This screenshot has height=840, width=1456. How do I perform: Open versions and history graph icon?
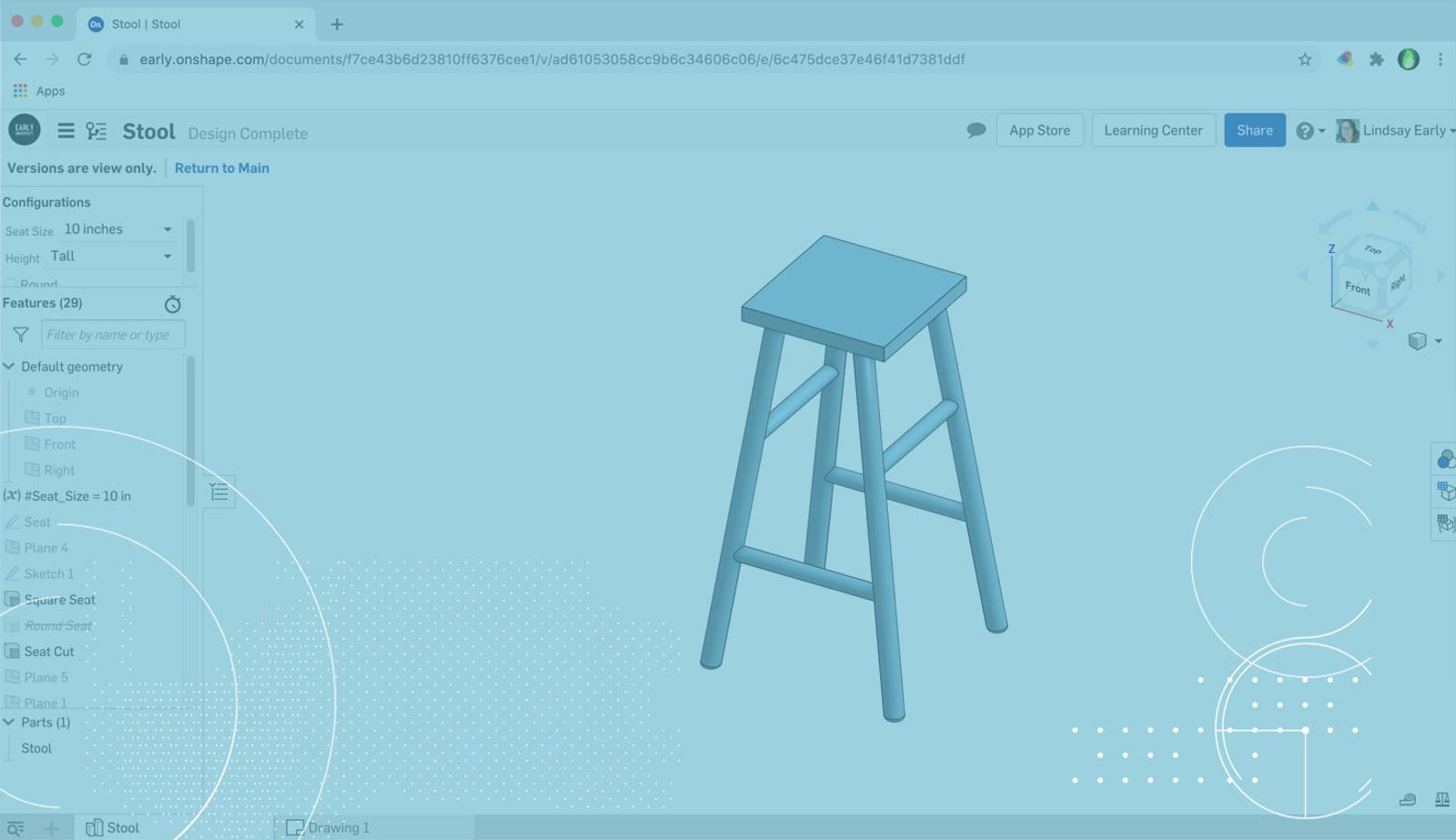tap(96, 131)
